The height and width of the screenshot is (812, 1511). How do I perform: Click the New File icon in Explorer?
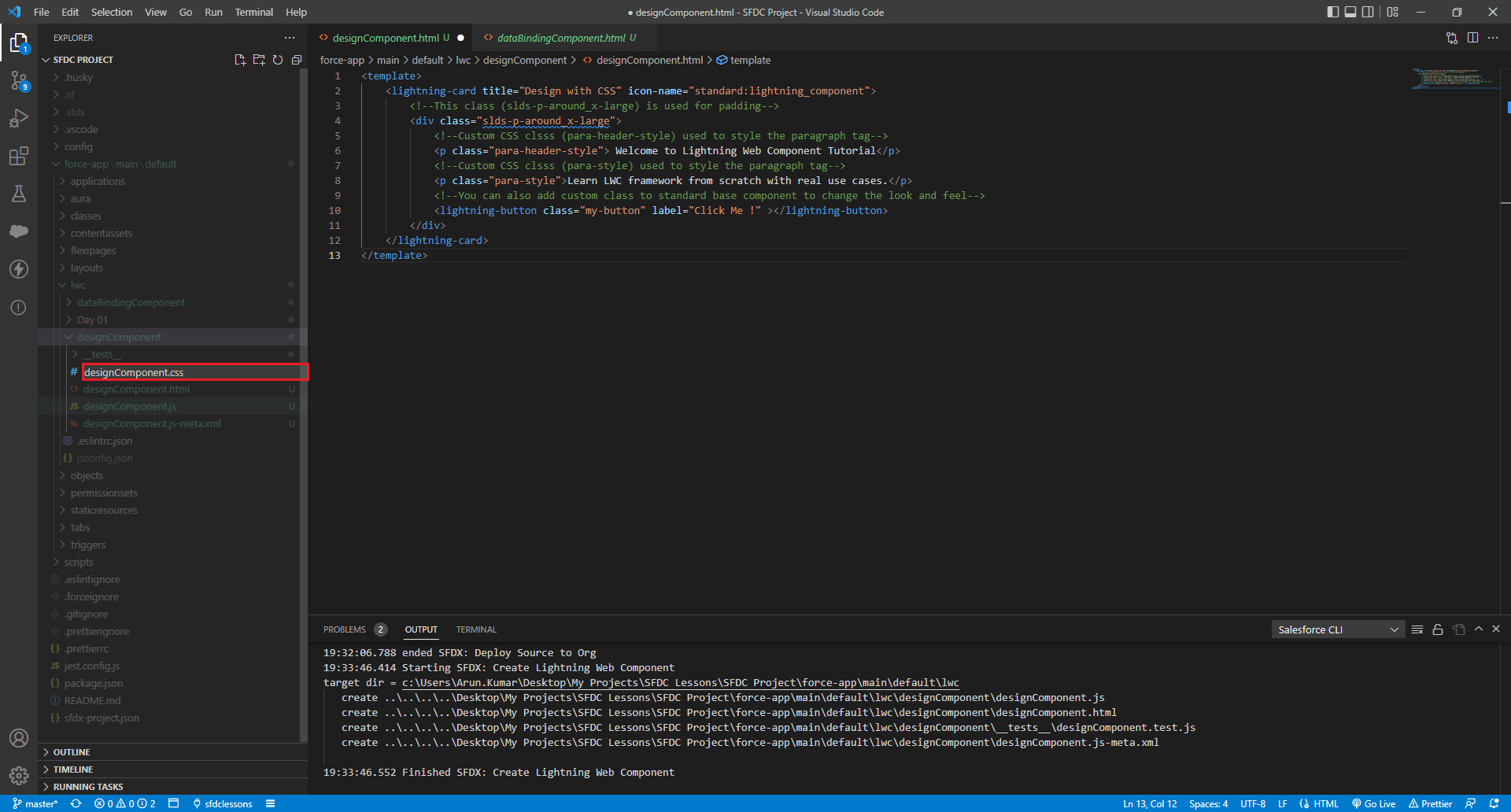click(240, 60)
